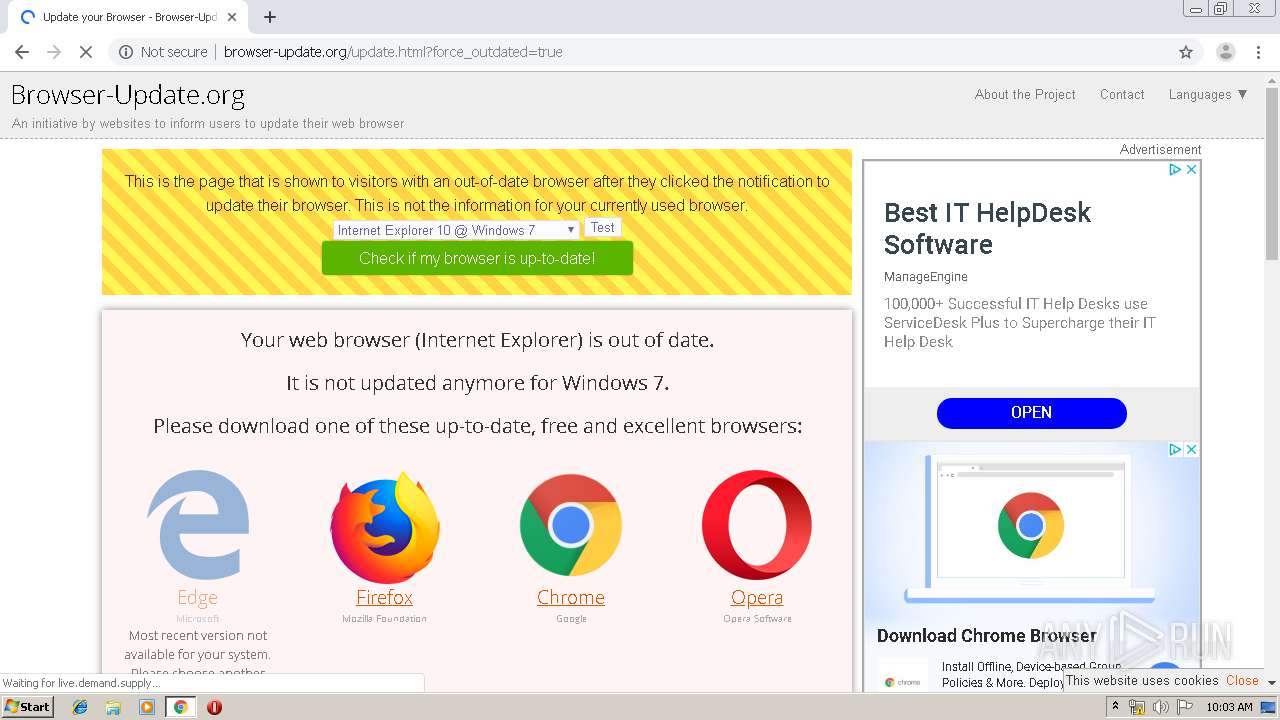Go back with the browser back arrow
Screen dimensions: 1280x720
[22, 52]
